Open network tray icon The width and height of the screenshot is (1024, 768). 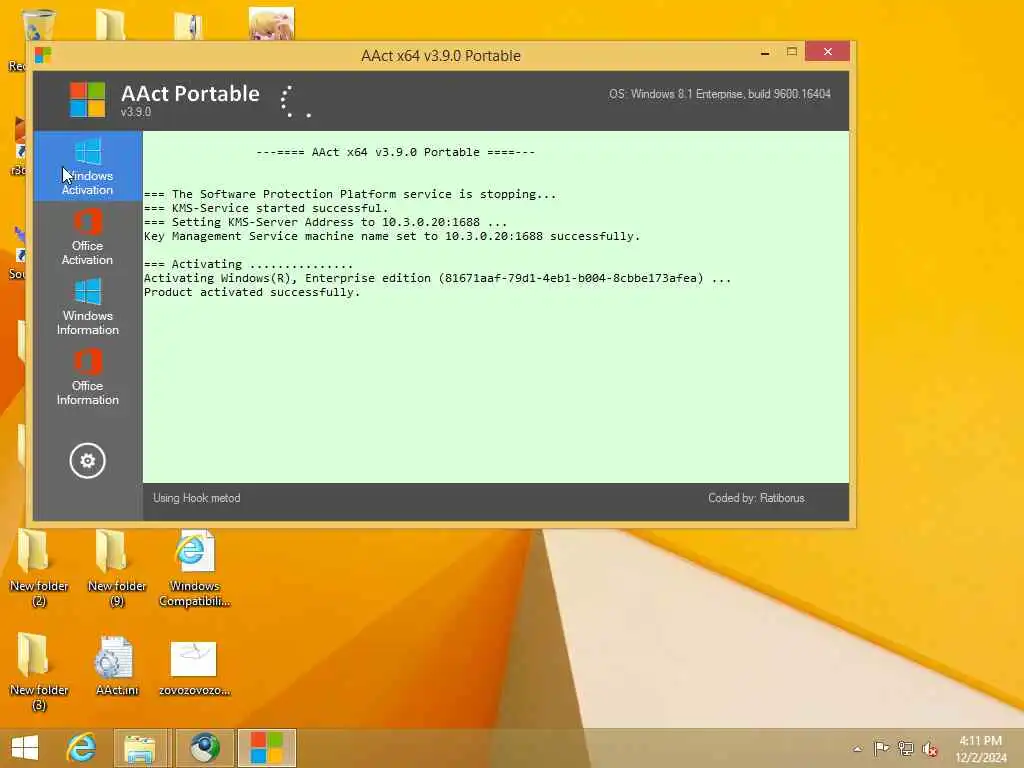pos(906,748)
